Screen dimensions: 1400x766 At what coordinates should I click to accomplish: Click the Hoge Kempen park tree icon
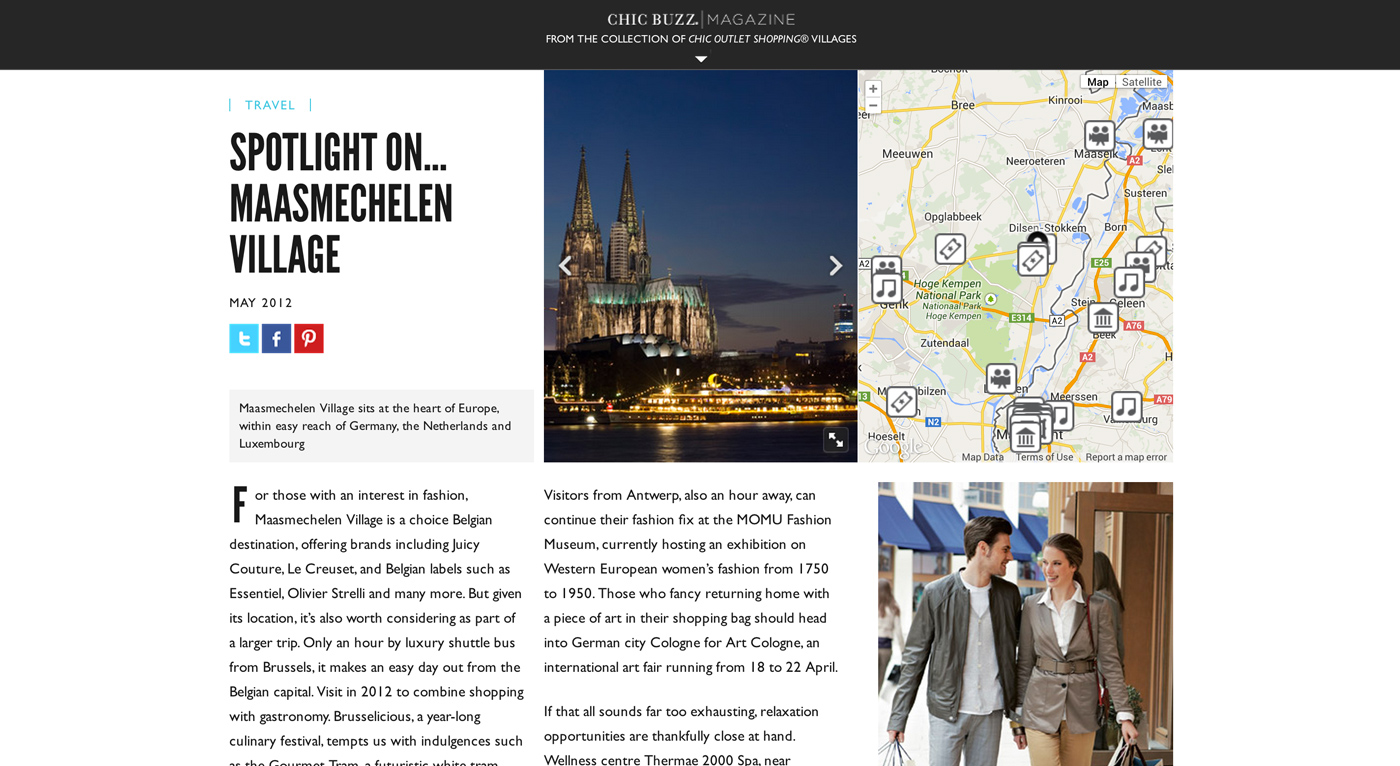[990, 298]
